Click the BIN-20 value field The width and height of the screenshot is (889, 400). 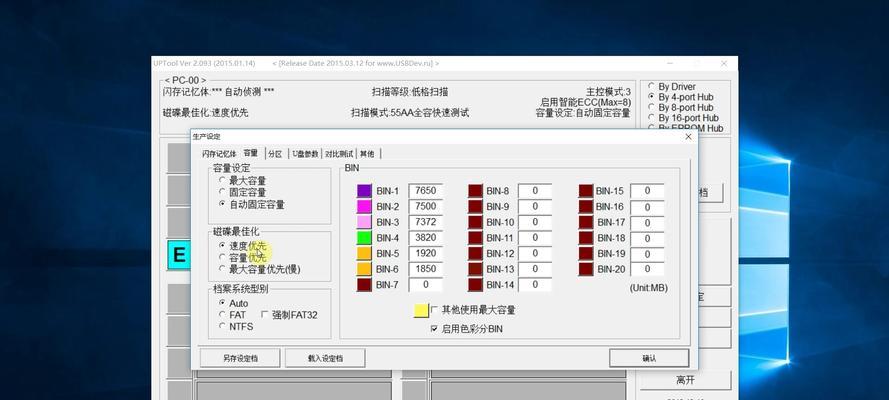point(647,269)
